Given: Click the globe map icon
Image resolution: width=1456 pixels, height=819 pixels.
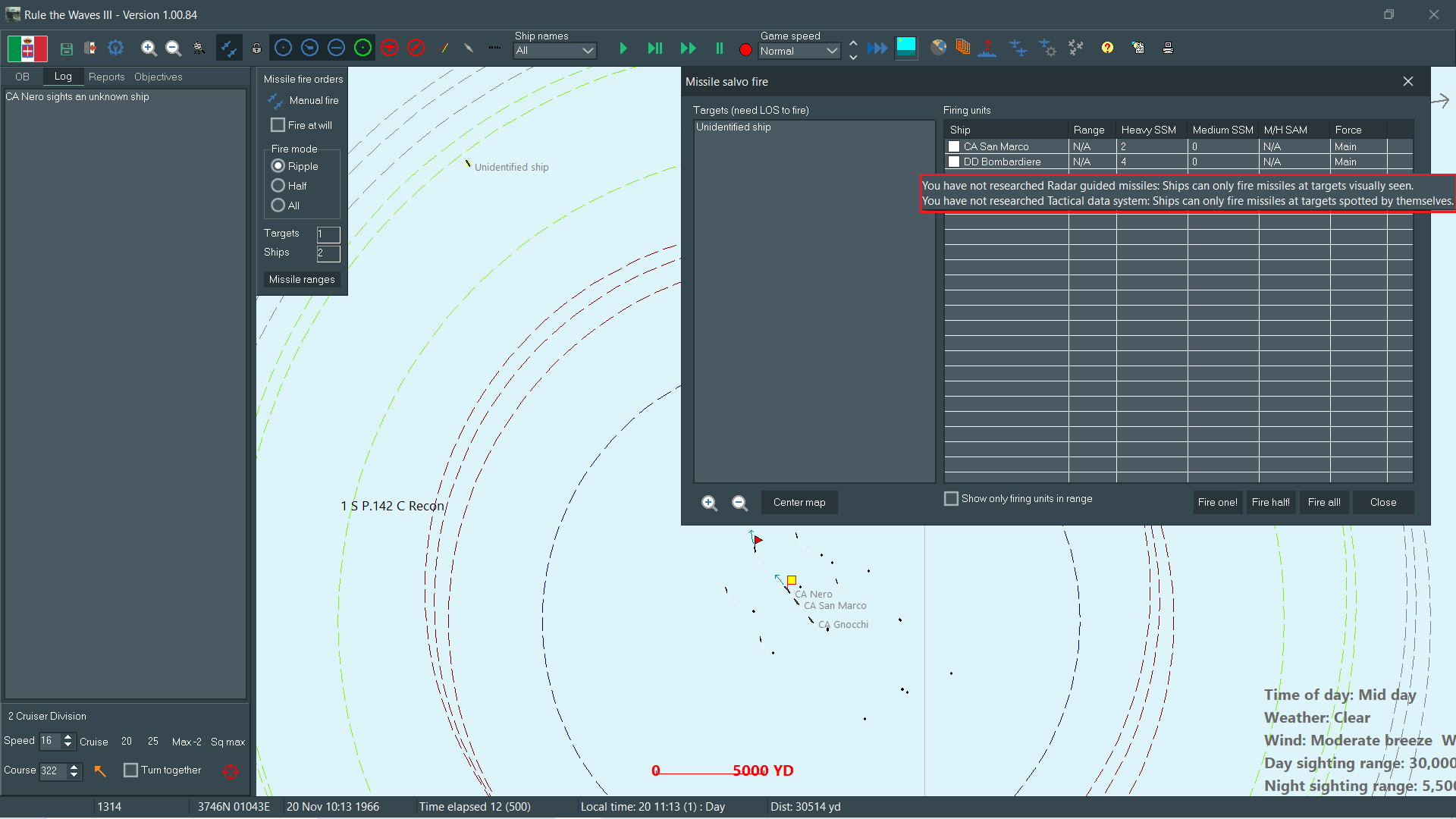Looking at the screenshot, I should click(939, 48).
